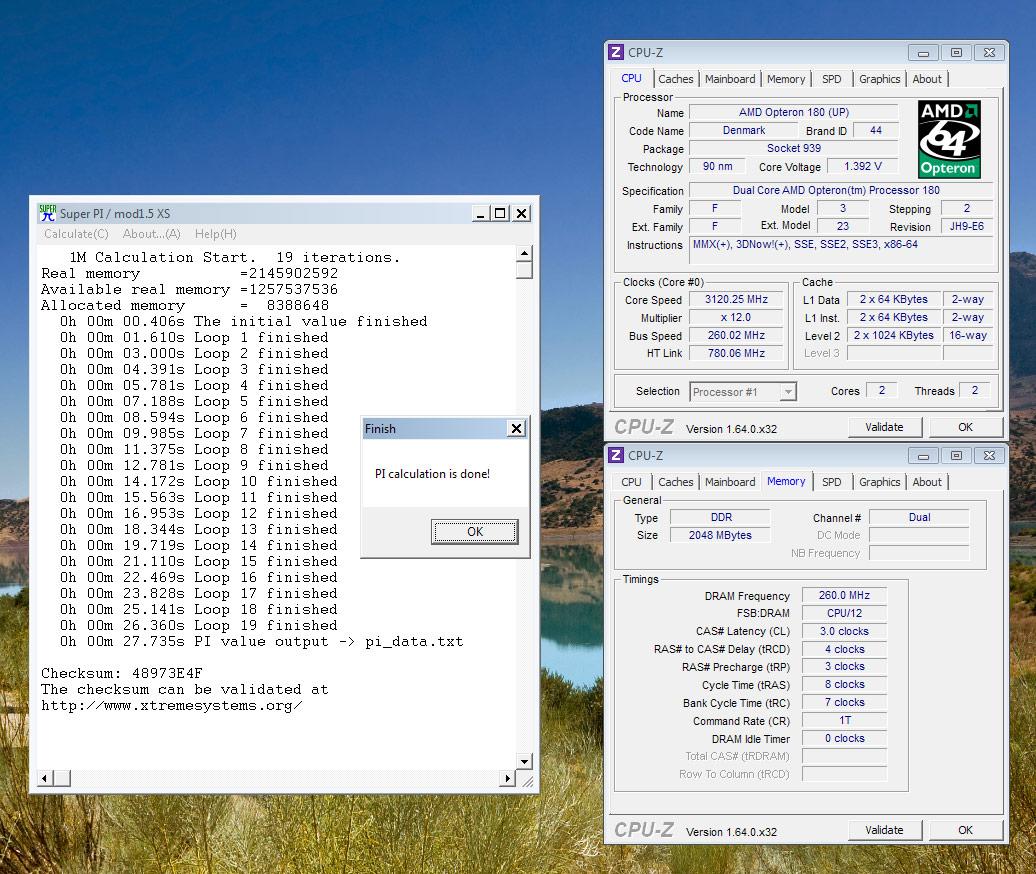The height and width of the screenshot is (874, 1036).
Task: Click the Core Speed value 3120.25 MHz
Action: coord(736,299)
